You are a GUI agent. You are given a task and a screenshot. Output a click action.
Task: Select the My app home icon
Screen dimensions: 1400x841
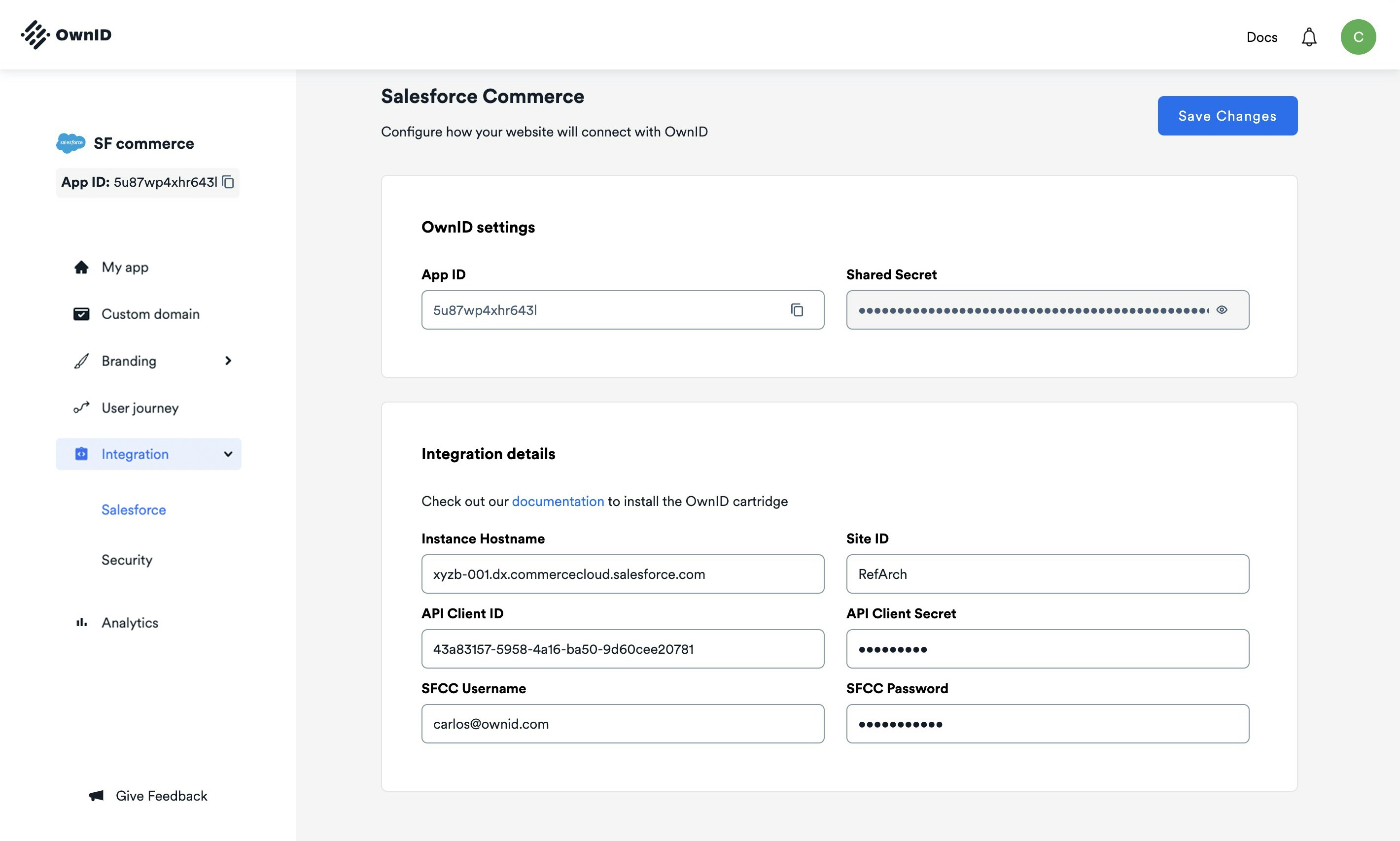click(81, 267)
